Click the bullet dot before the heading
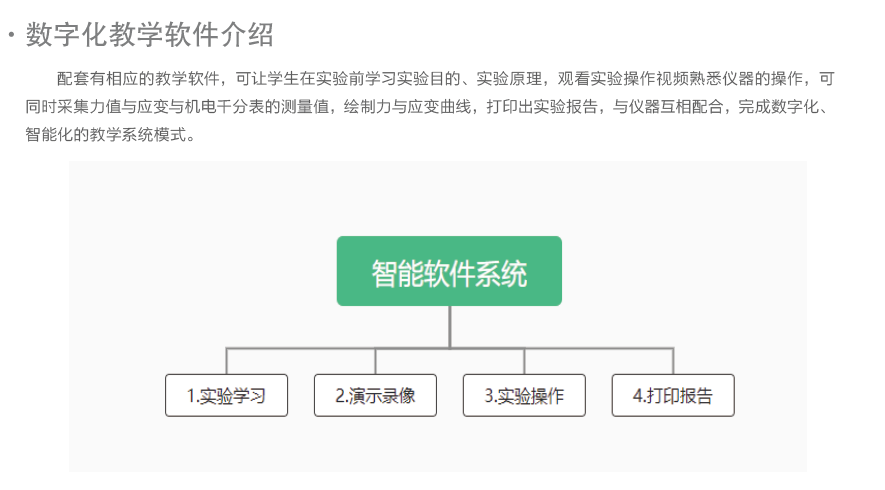Viewport: 885px width, 490px height. 11,37
